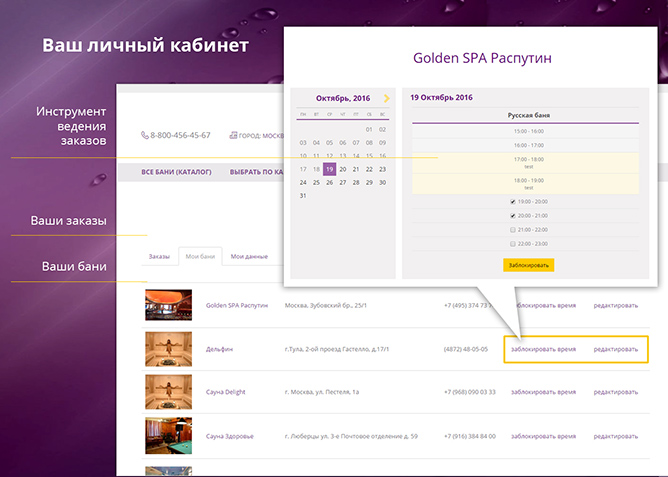Uncheck the 20:00 - 21:00 time slot
This screenshot has width=668, height=477.
click(x=513, y=216)
